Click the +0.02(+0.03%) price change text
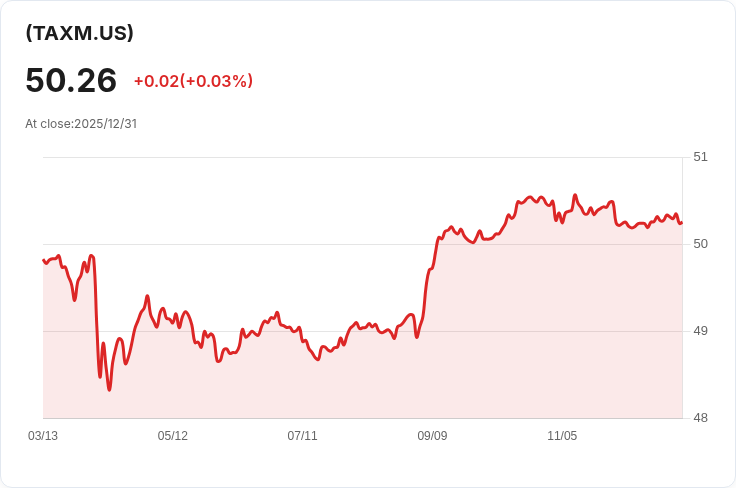Viewport: 736px width, 488px height. click(x=193, y=81)
